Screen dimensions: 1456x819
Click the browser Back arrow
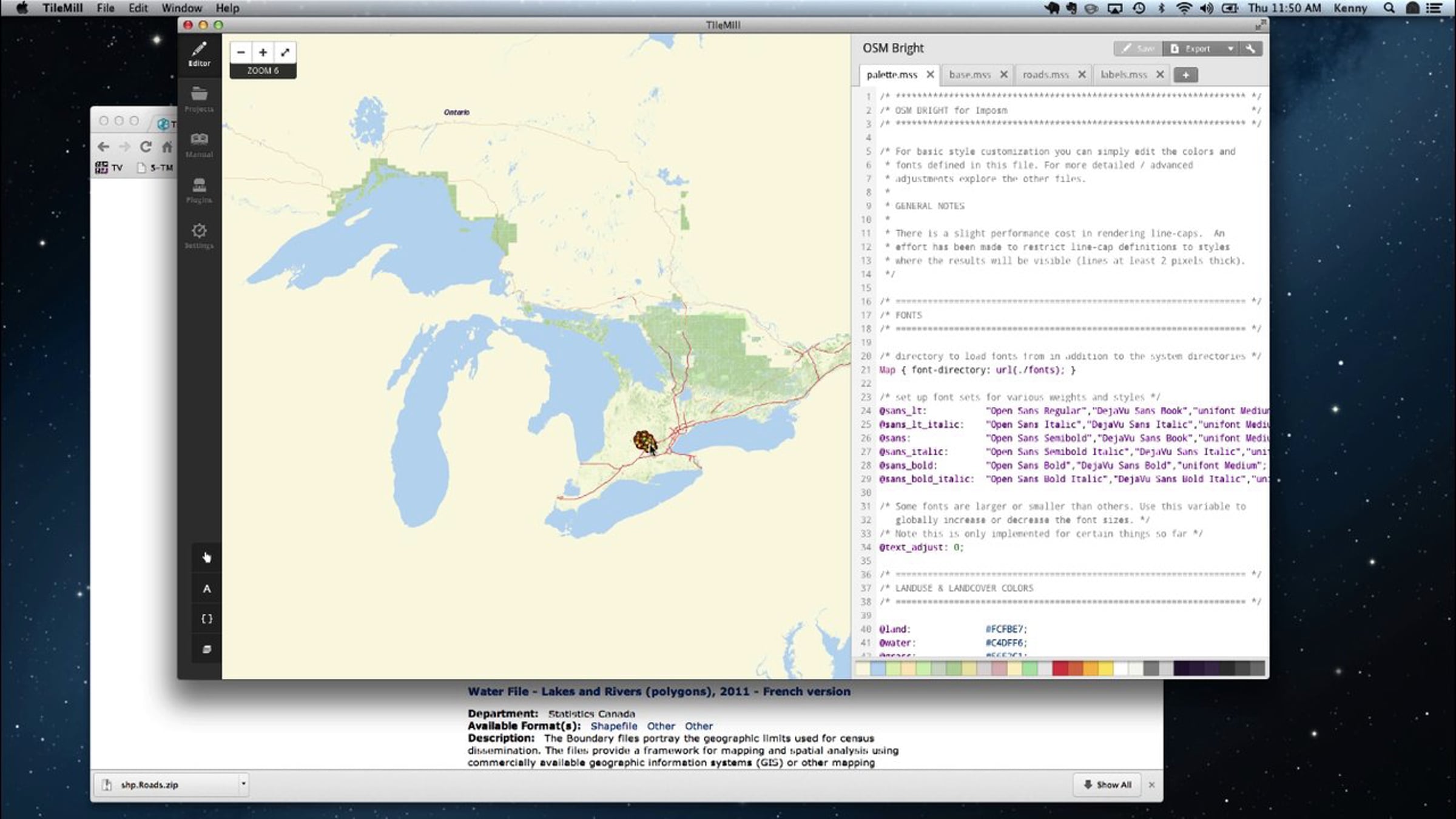103,147
